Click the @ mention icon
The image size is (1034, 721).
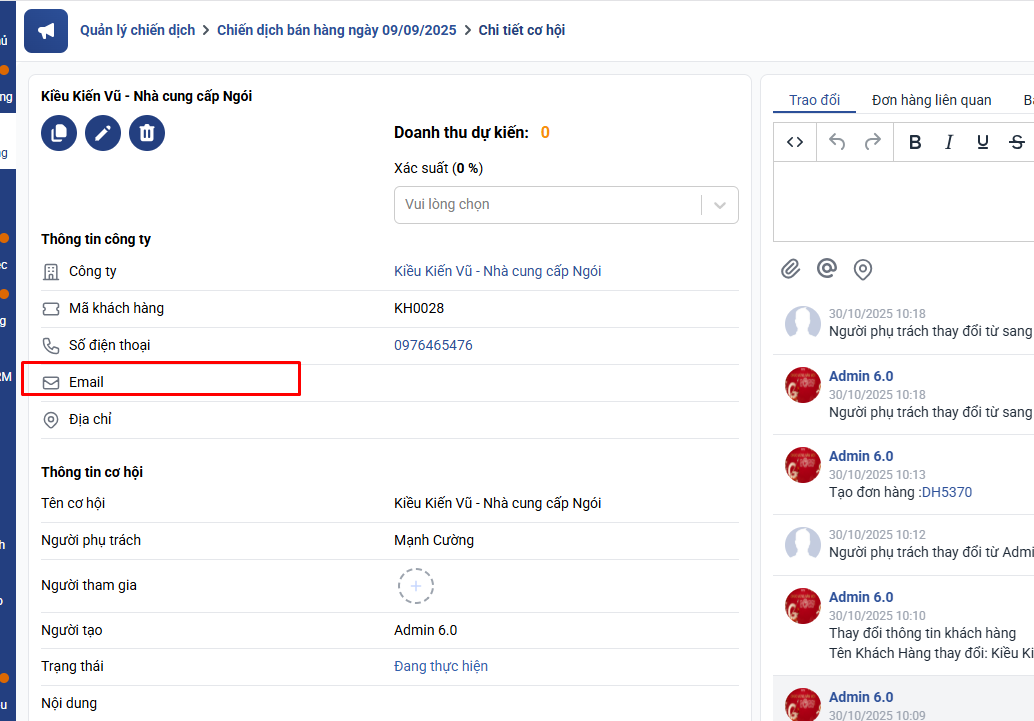tap(826, 269)
